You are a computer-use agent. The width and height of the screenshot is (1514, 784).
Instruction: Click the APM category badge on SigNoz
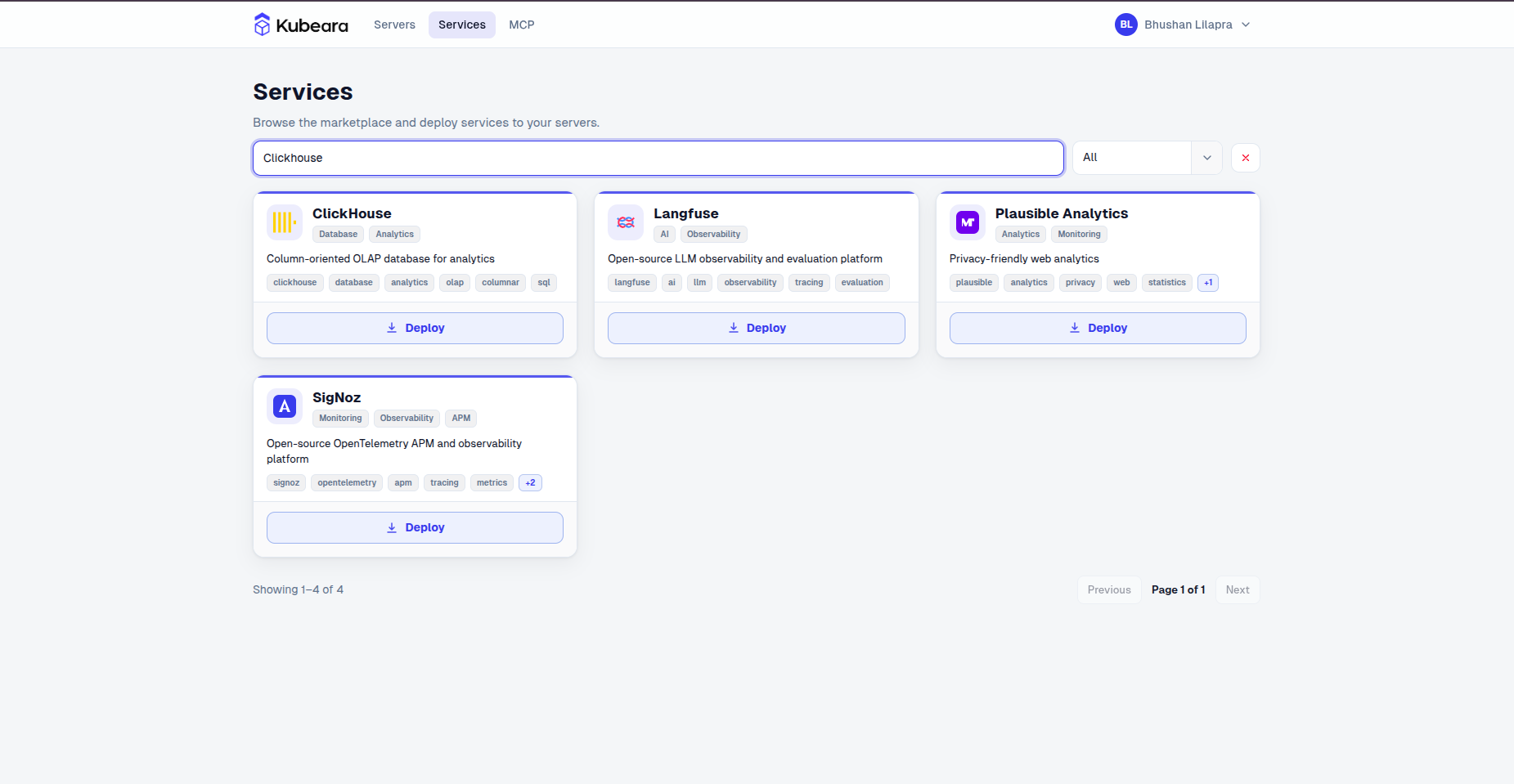[x=461, y=419]
